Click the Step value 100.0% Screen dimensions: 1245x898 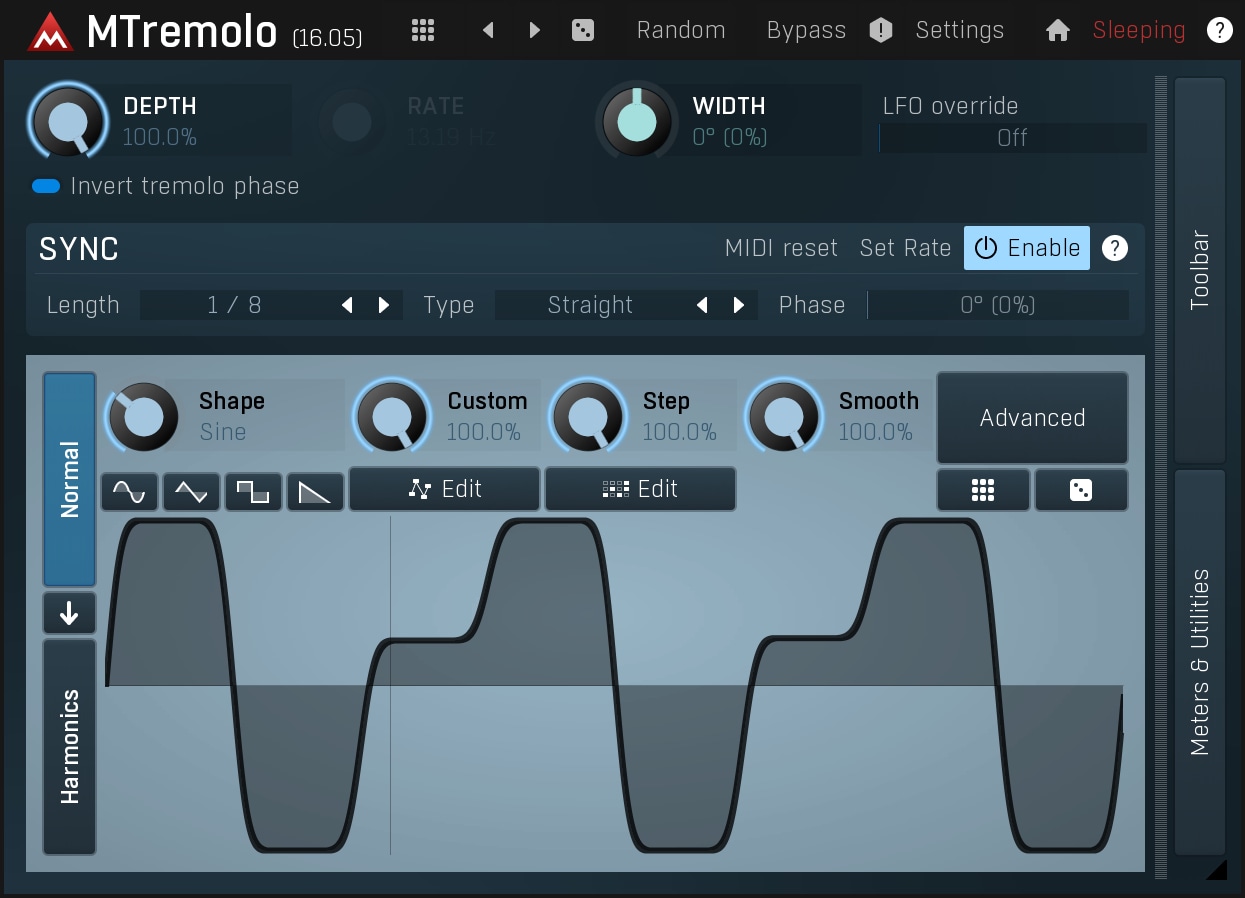[x=679, y=432]
